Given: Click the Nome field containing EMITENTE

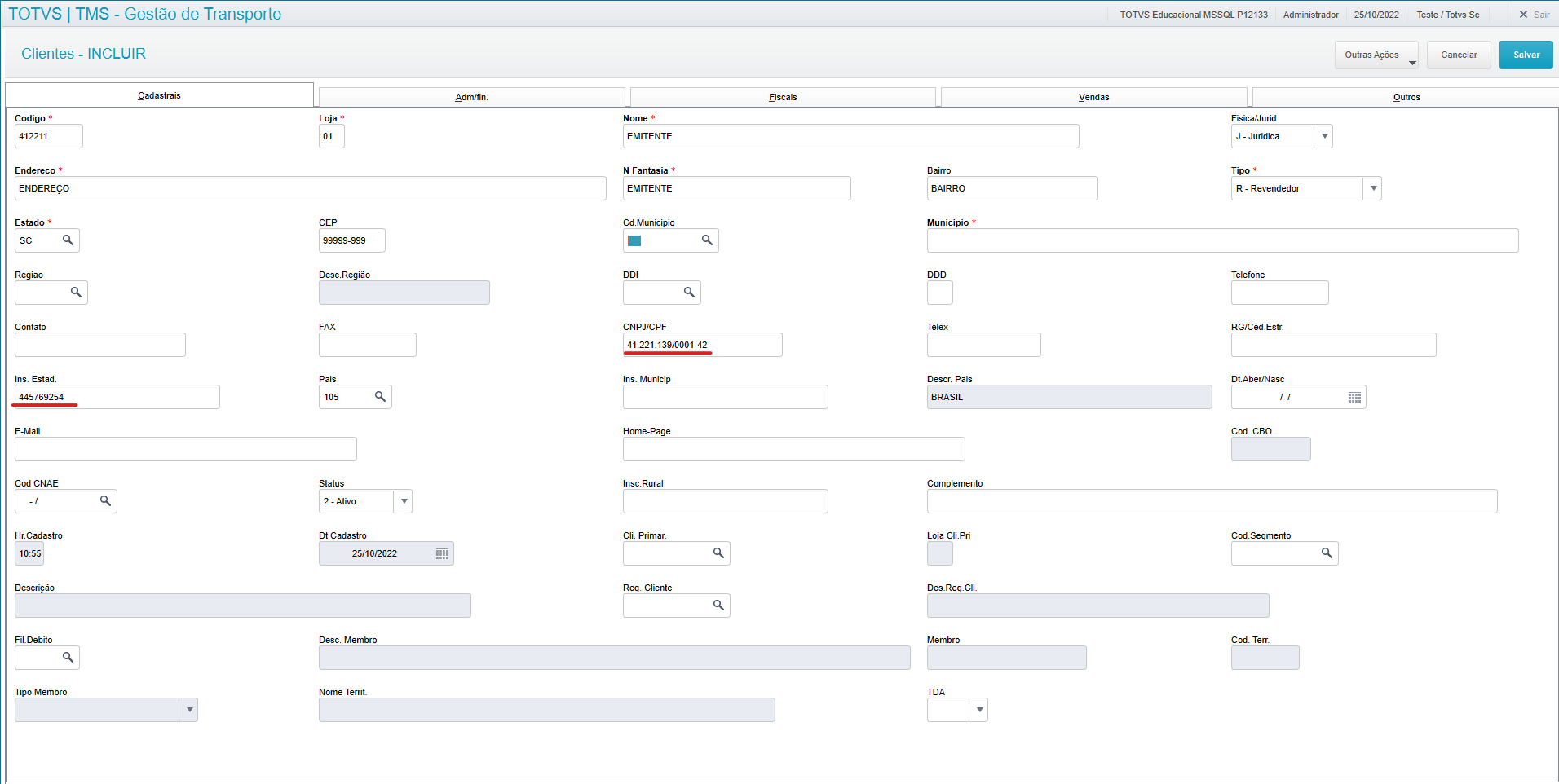Looking at the screenshot, I should tap(850, 136).
